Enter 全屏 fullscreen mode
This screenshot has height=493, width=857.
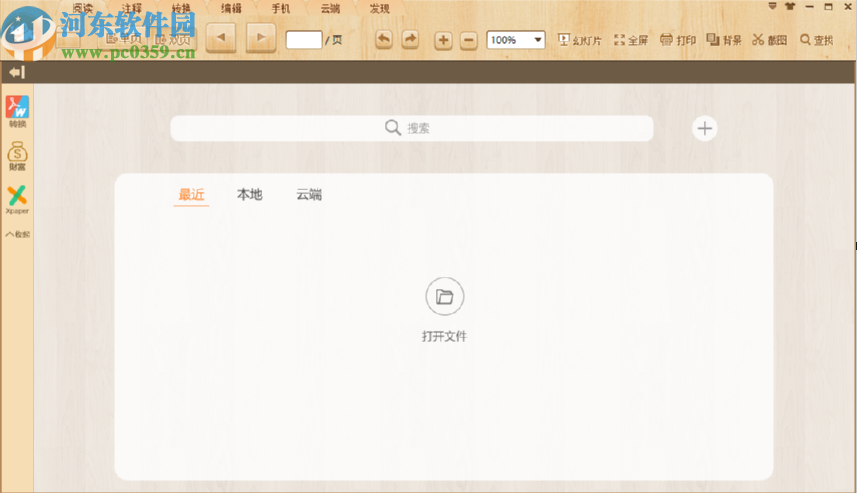tap(631, 40)
